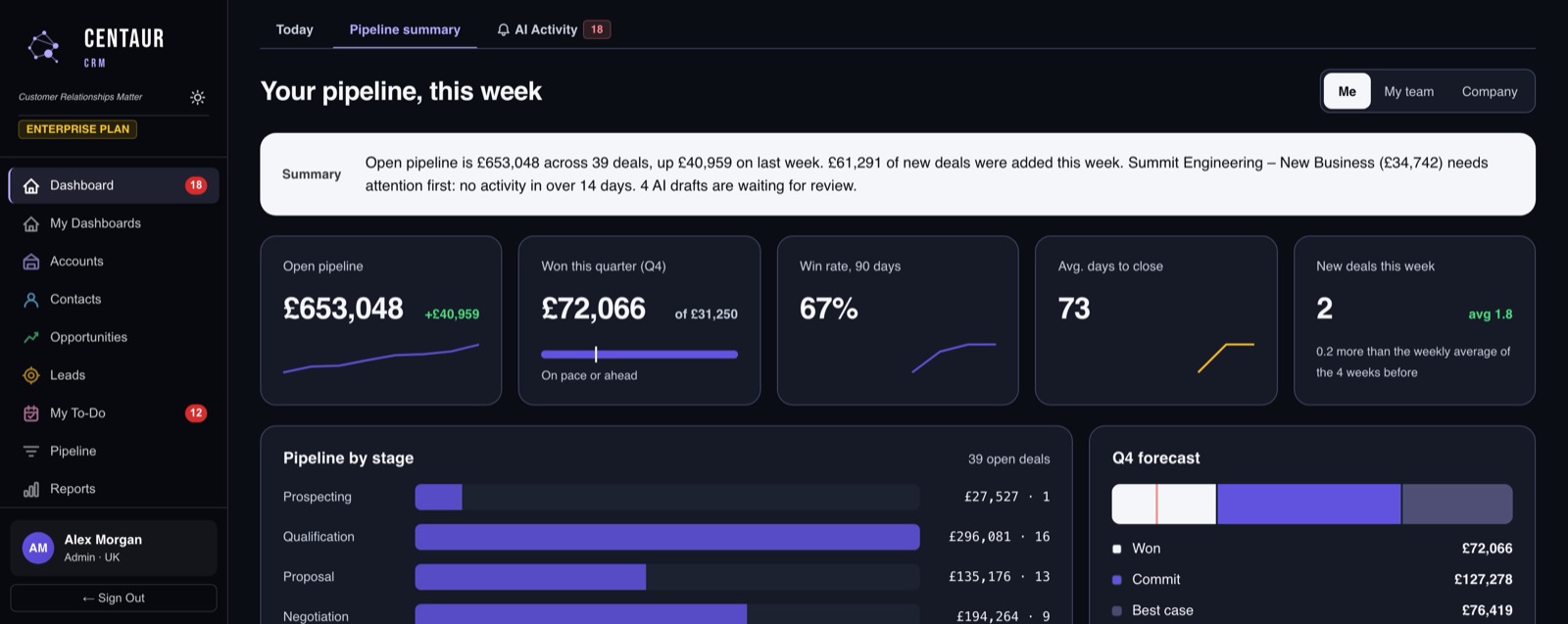The width and height of the screenshot is (1568, 624).
Task: Go to My Dashboards
Action: point(114,223)
